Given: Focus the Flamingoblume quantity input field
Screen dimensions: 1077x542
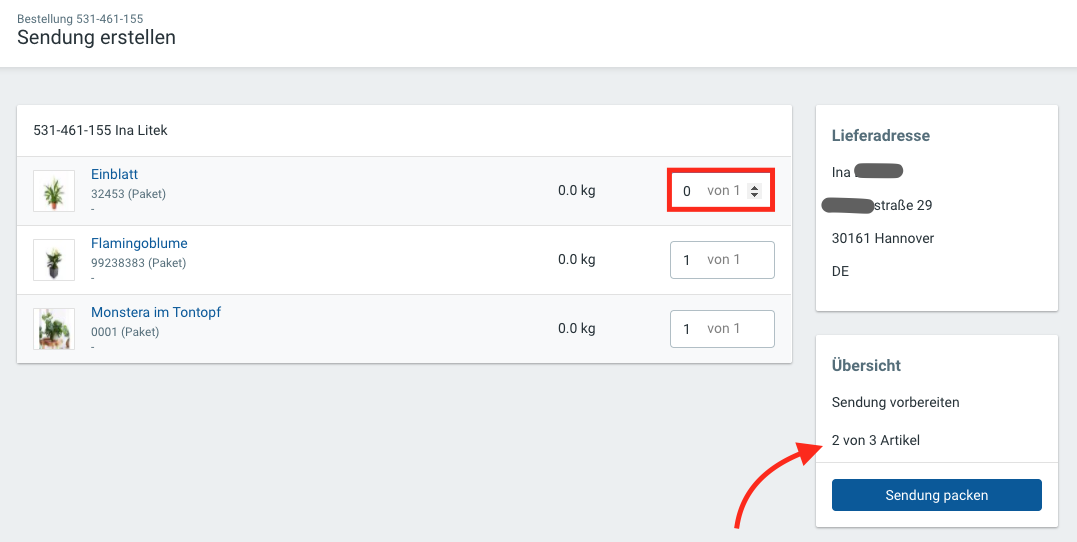Looking at the screenshot, I should tap(722, 260).
